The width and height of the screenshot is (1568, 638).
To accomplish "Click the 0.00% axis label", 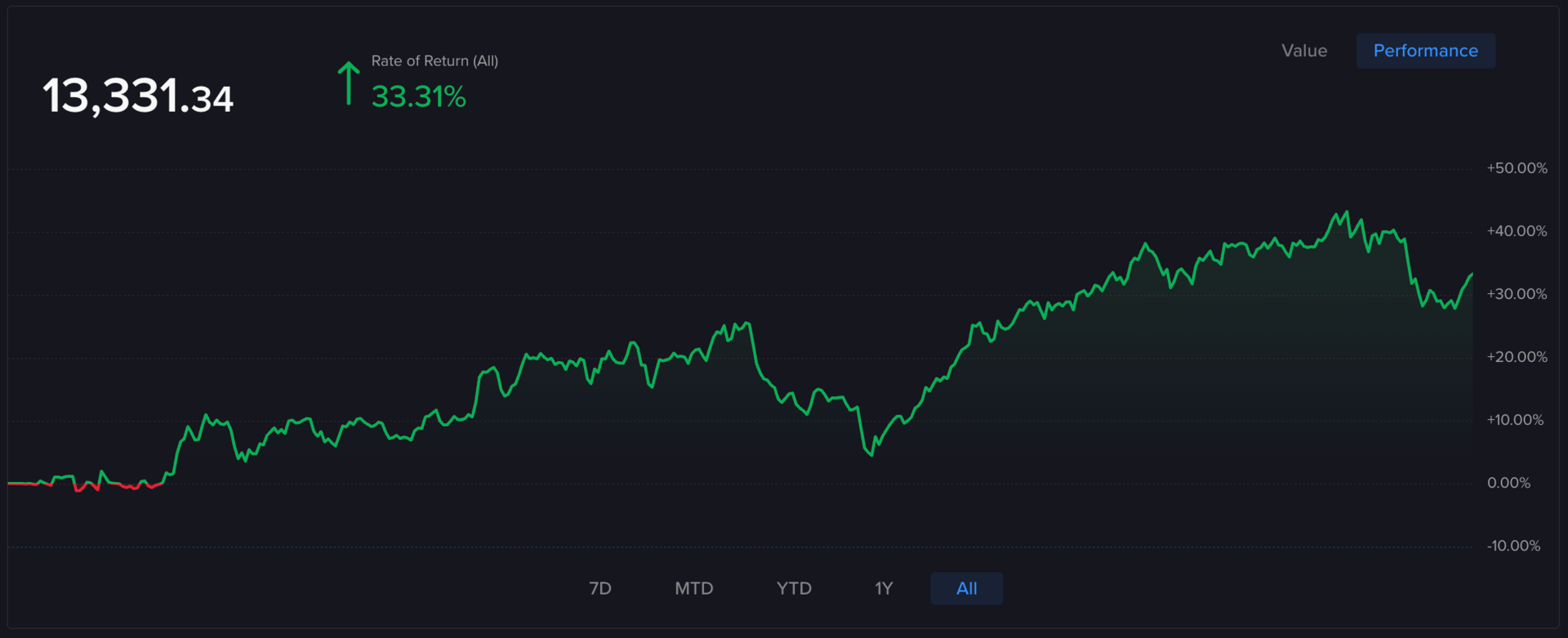I will (x=1508, y=483).
